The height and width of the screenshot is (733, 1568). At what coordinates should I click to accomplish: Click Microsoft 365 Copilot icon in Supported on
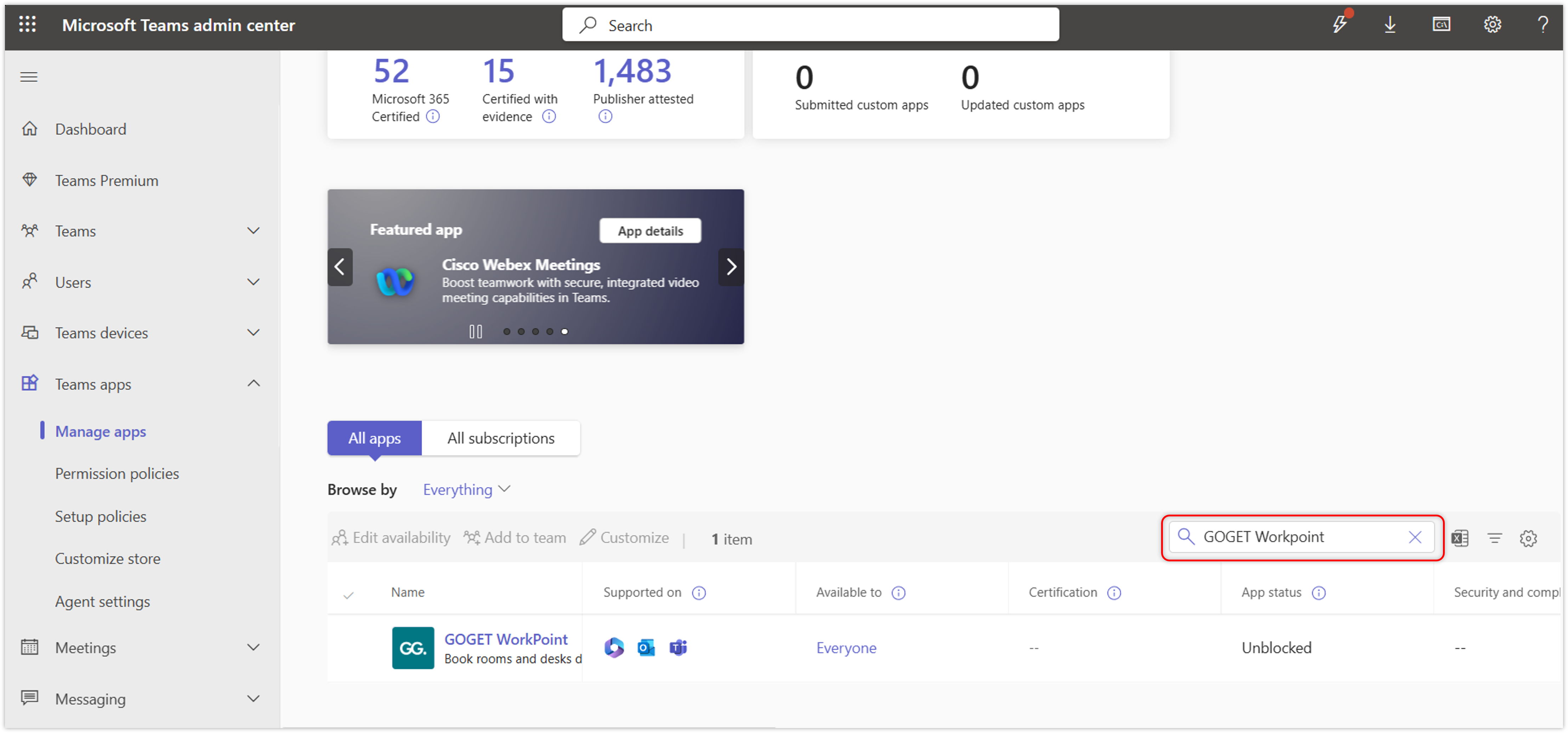[614, 648]
